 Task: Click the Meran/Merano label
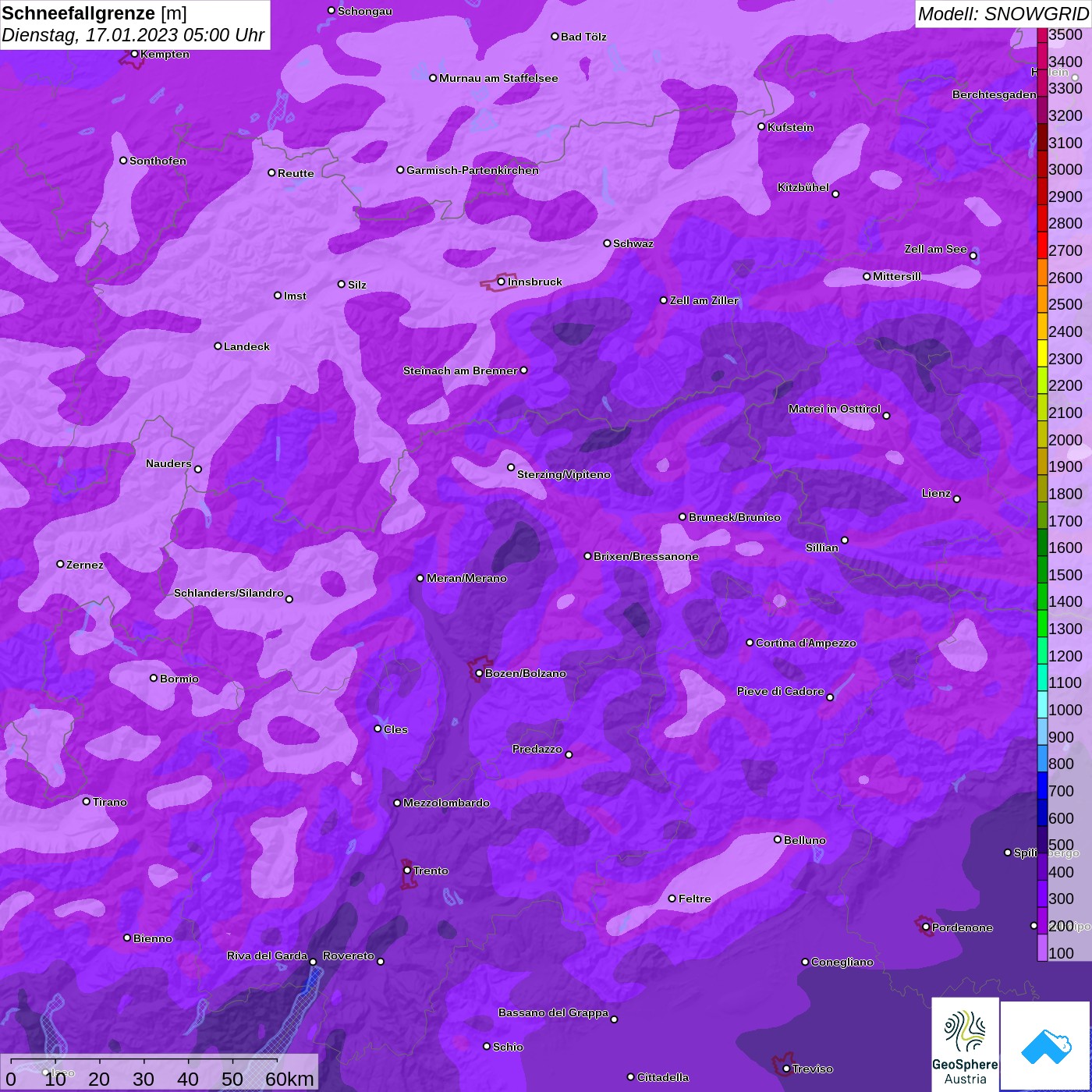(466, 578)
